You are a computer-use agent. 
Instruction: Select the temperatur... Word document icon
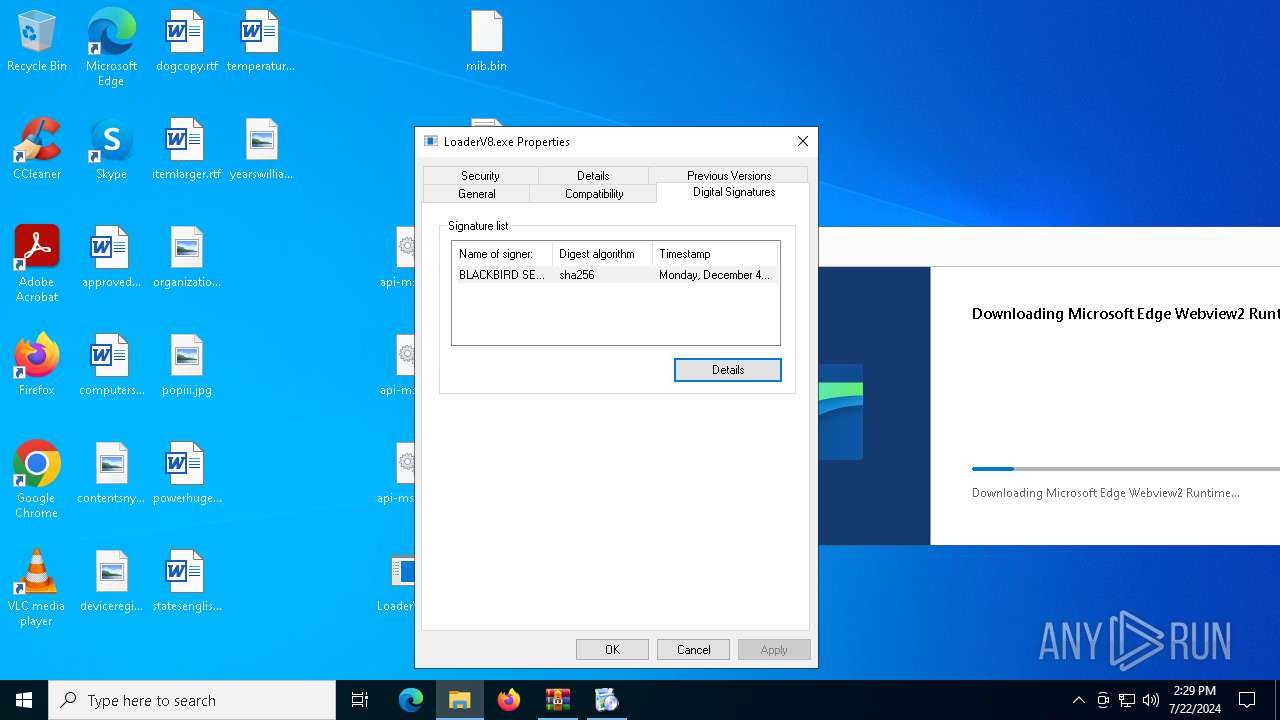pyautogui.click(x=260, y=41)
